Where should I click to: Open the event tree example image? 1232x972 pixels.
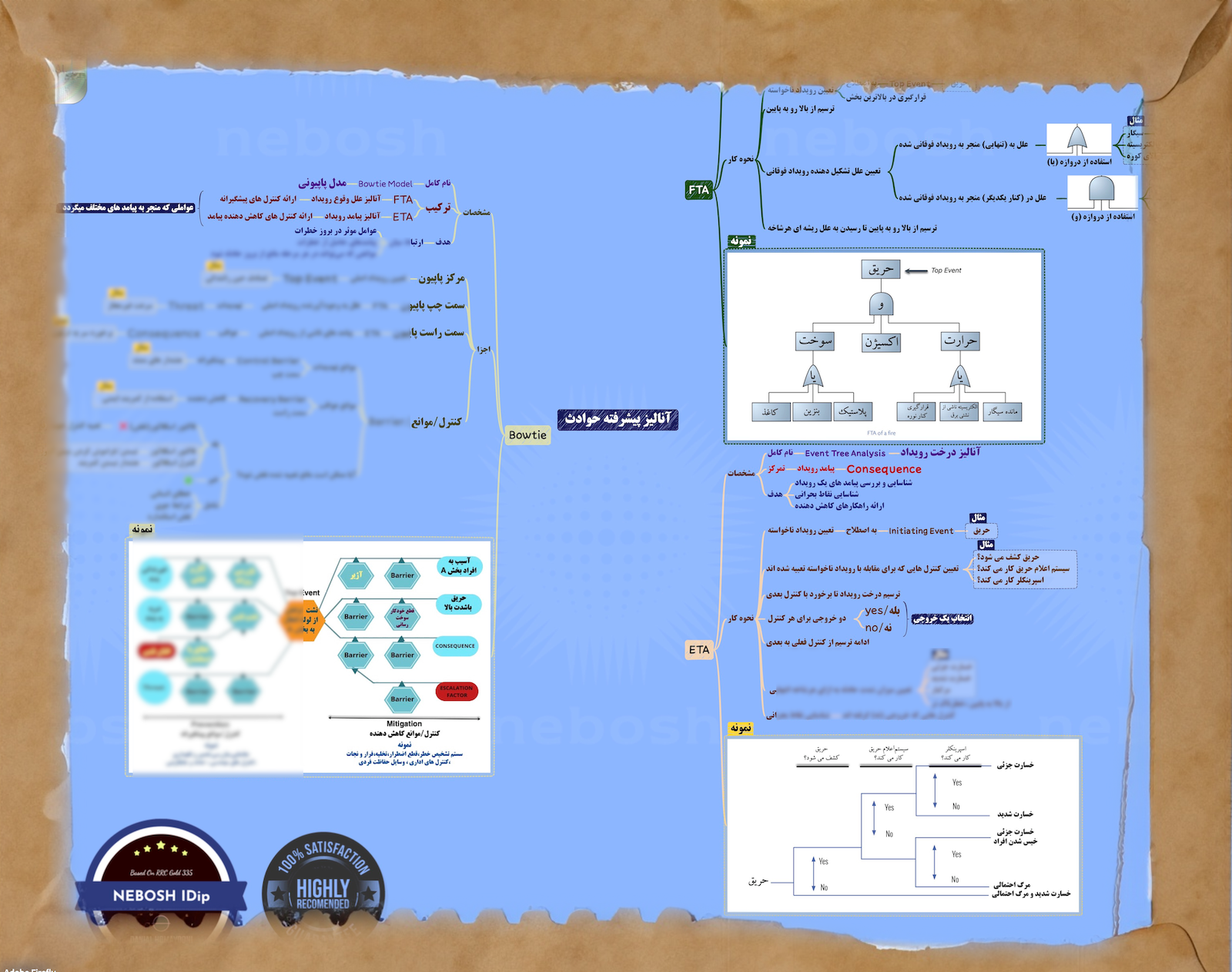click(x=903, y=826)
